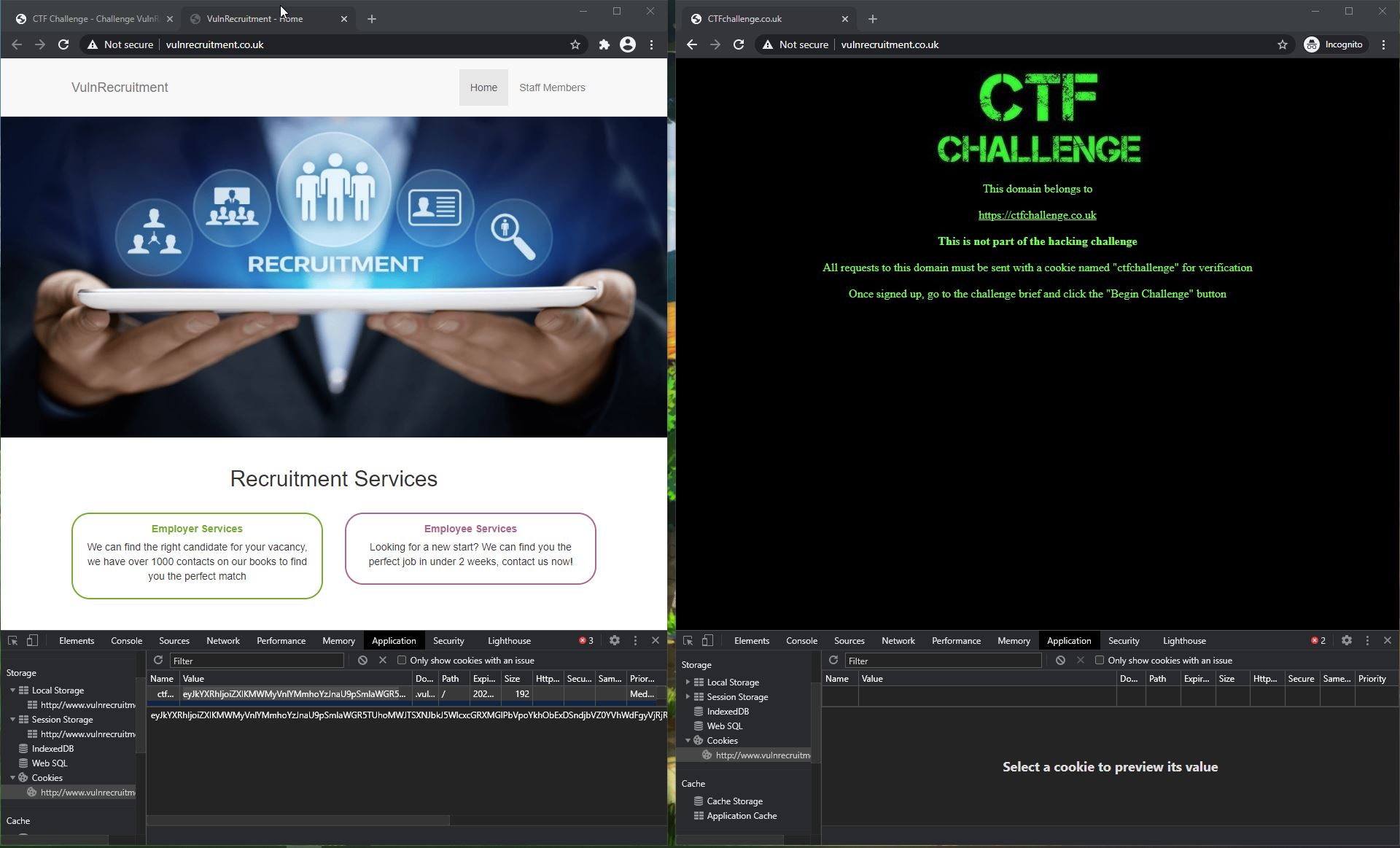Screen dimensions: 1400x848
Task: Open Security tab in right DevTools
Action: tap(1124, 640)
